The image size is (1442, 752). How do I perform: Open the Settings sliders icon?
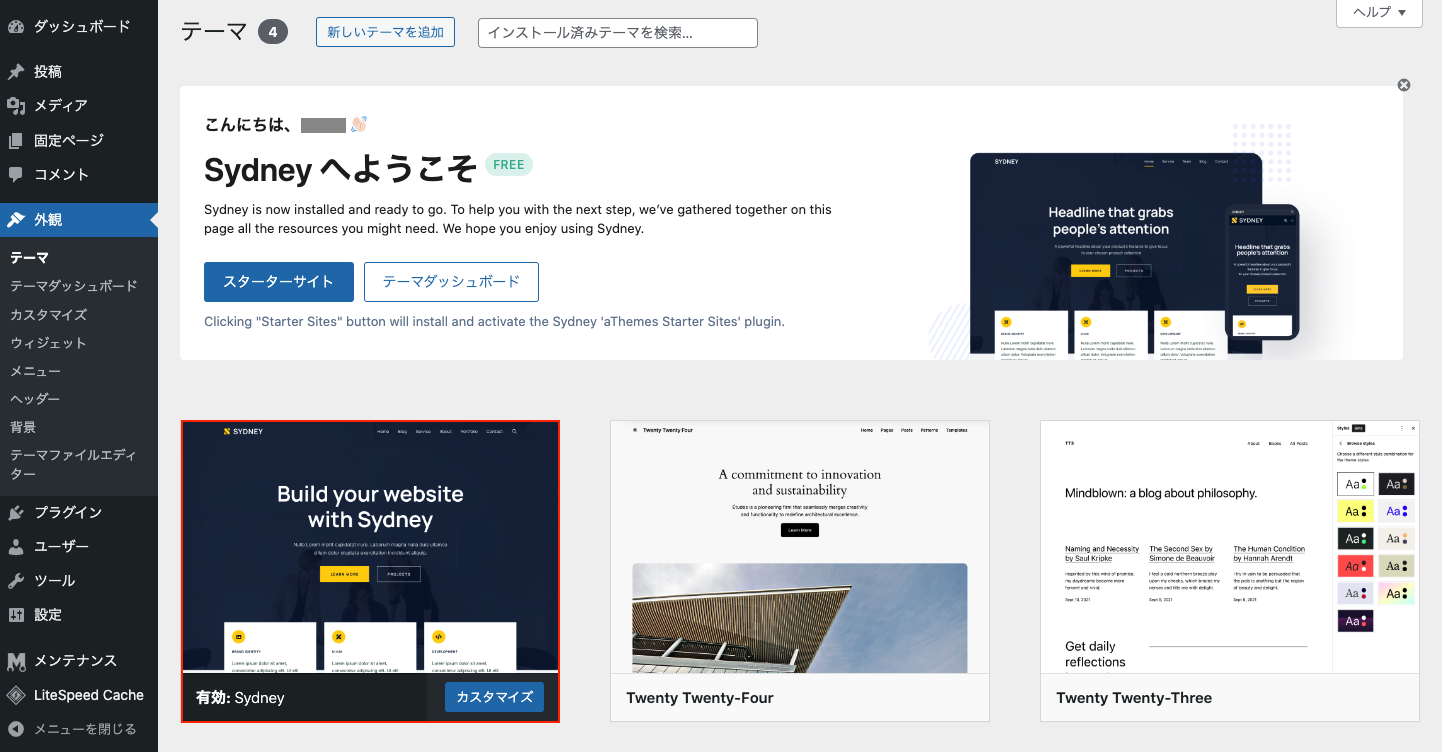pos(16,615)
